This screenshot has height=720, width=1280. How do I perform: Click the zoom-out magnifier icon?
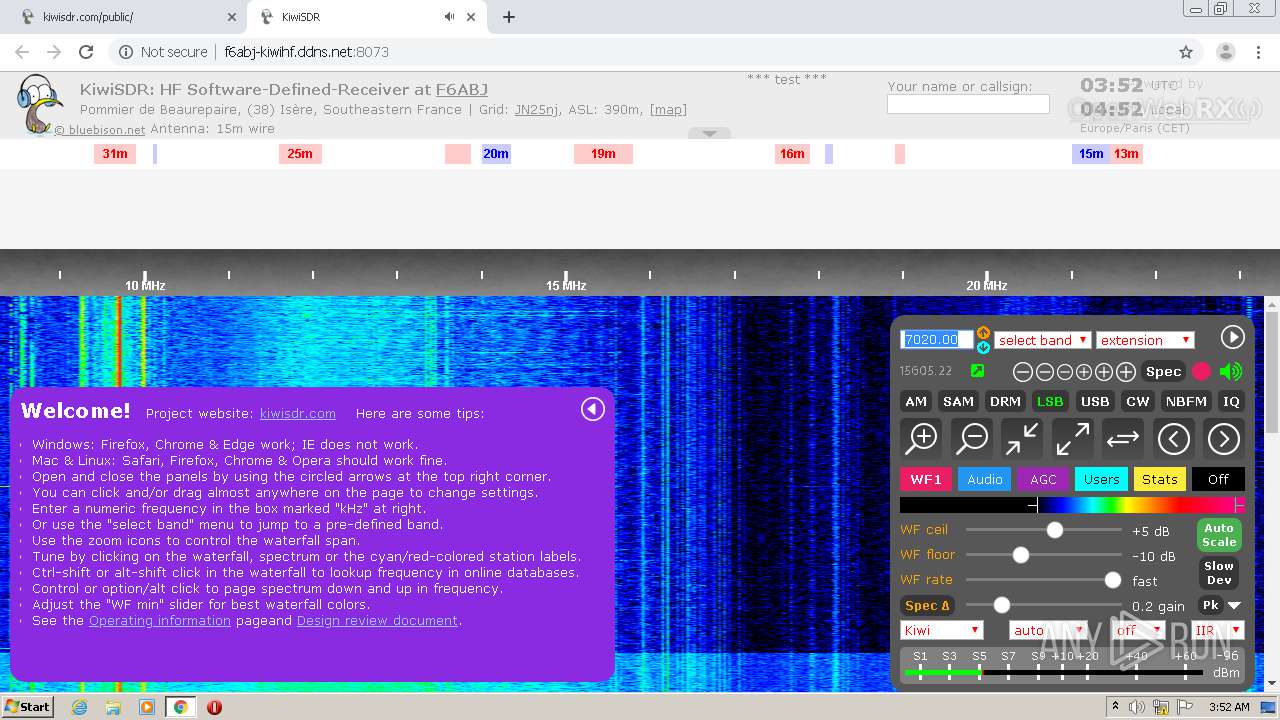[x=971, y=438]
